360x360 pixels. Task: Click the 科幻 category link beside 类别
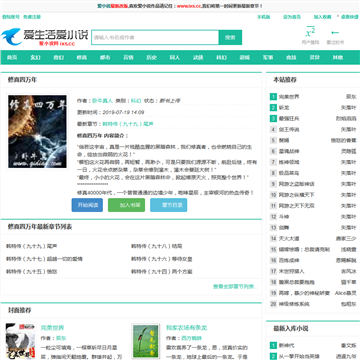[x=136, y=101]
